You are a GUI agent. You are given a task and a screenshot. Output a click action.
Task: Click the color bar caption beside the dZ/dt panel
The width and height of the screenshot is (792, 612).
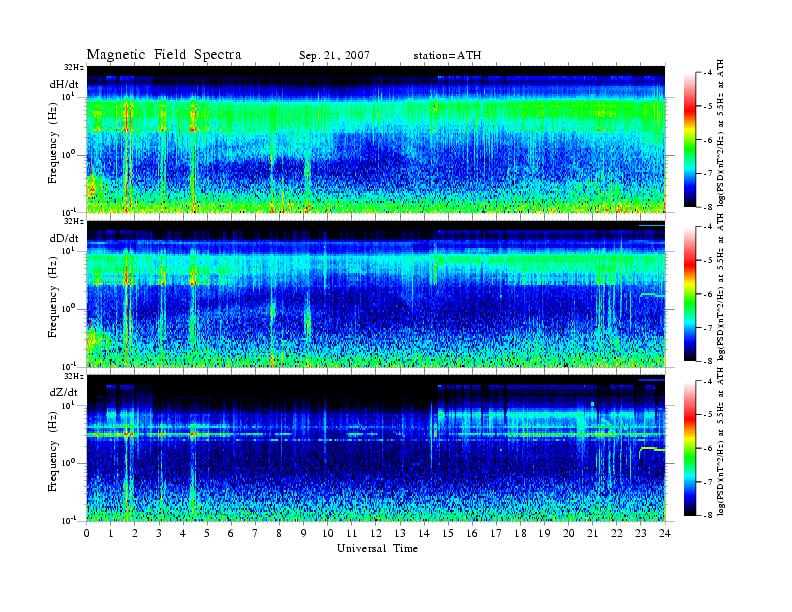pyautogui.click(x=721, y=442)
